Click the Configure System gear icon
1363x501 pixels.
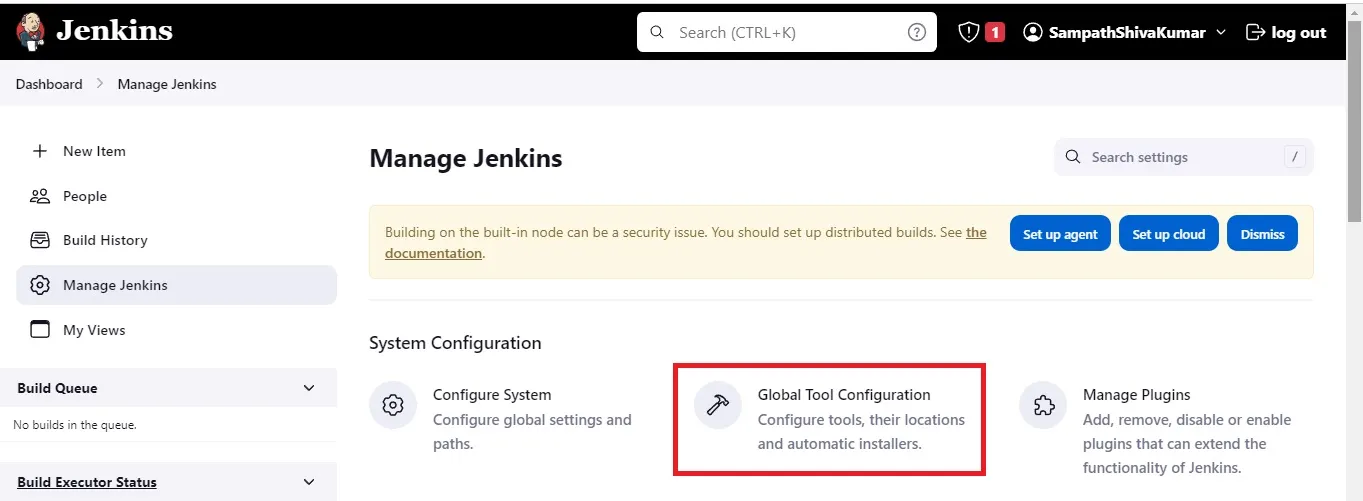[x=393, y=405]
